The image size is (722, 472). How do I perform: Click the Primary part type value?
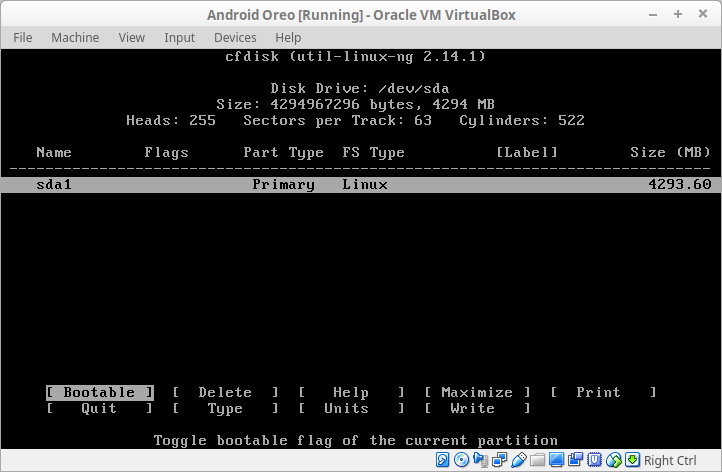(283, 185)
